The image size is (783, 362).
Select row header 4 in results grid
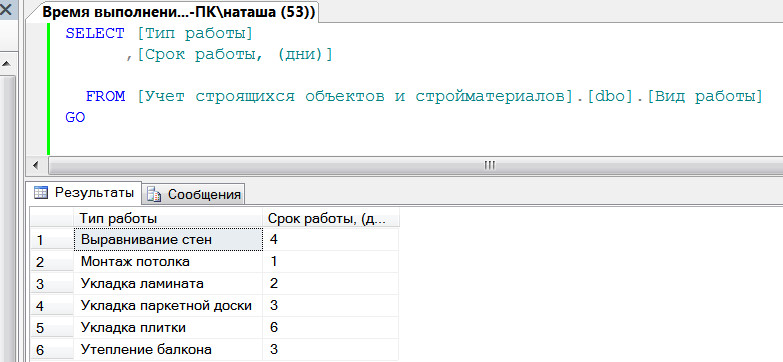click(x=51, y=306)
